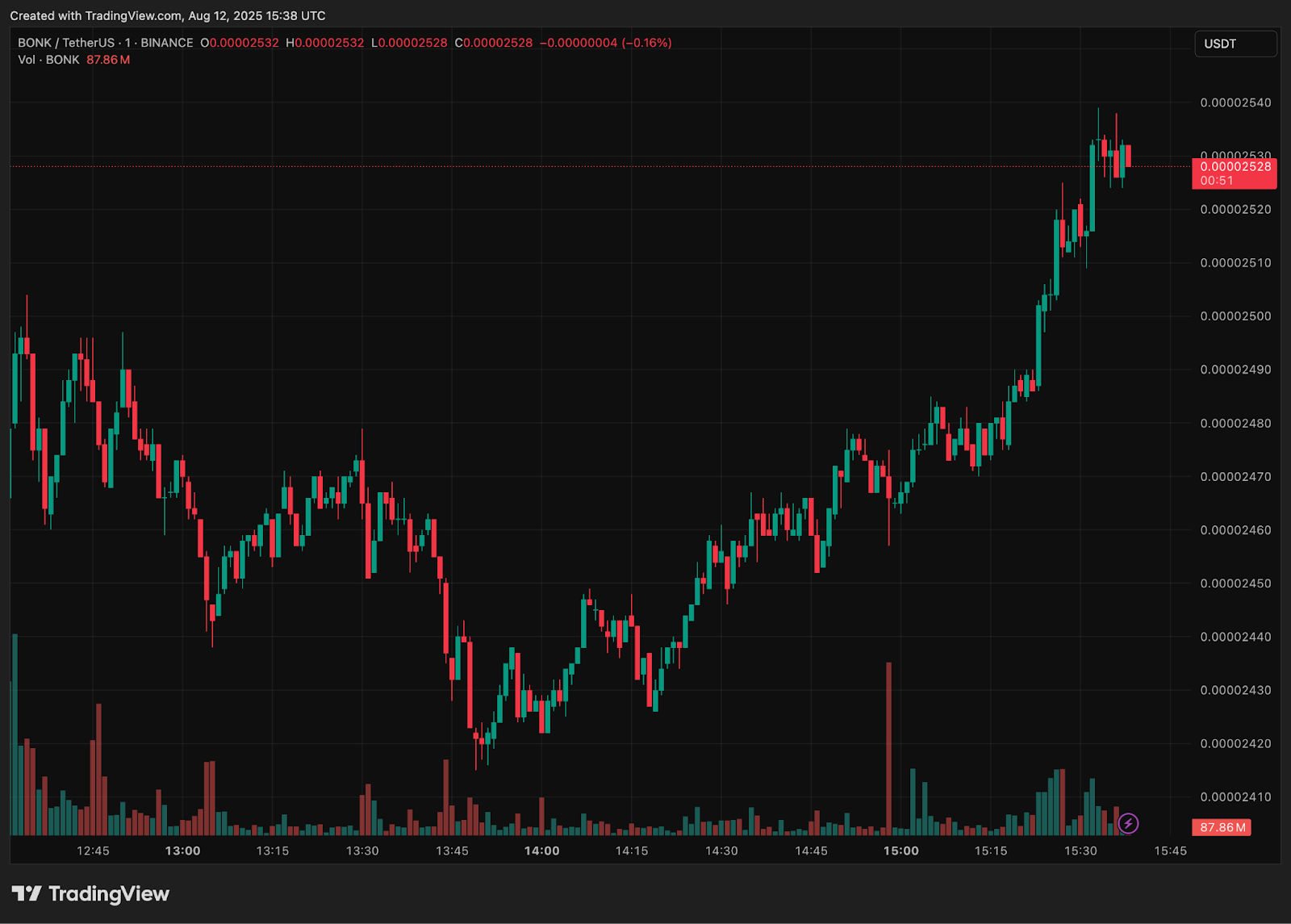Image resolution: width=1291 pixels, height=924 pixels.
Task: Click the 0.00002410 price scale label
Action: tap(1235, 797)
